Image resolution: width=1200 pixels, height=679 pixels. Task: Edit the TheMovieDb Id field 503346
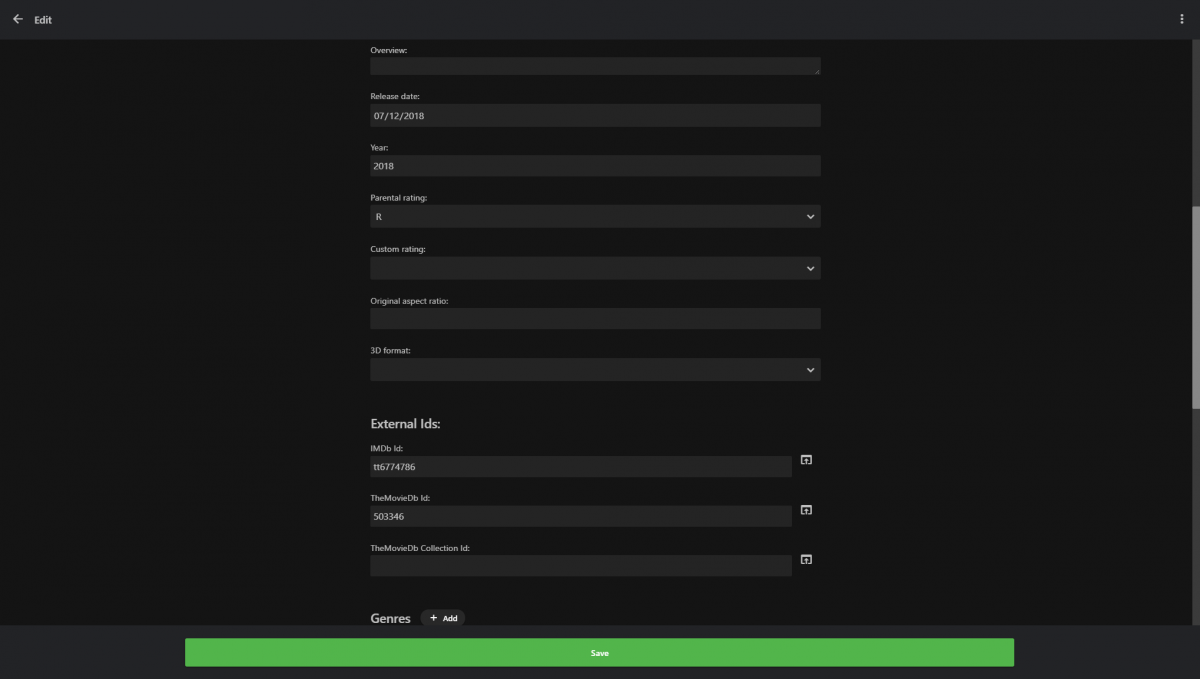(x=581, y=516)
